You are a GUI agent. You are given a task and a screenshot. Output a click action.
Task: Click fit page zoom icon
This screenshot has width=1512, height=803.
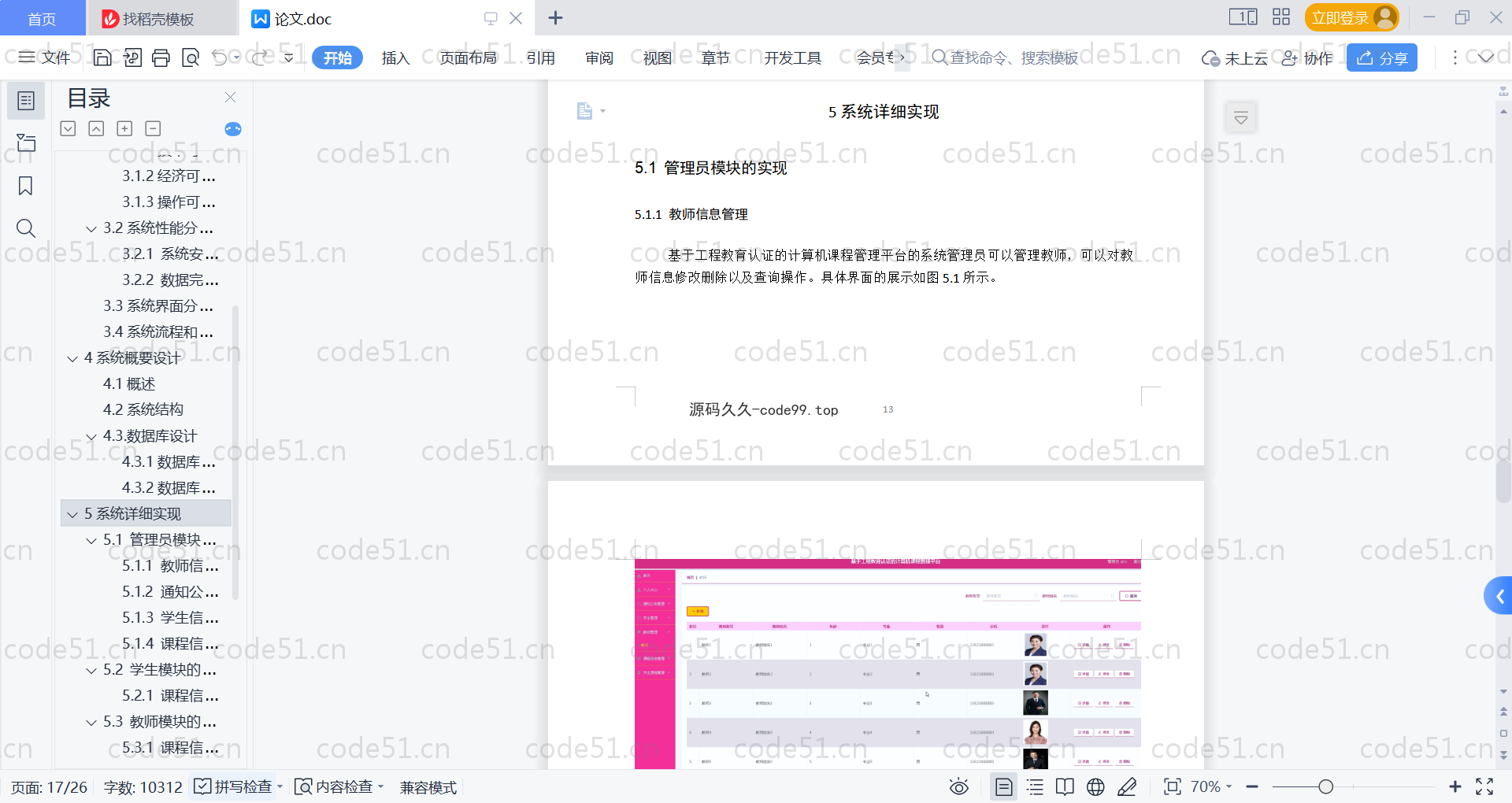(x=1173, y=786)
